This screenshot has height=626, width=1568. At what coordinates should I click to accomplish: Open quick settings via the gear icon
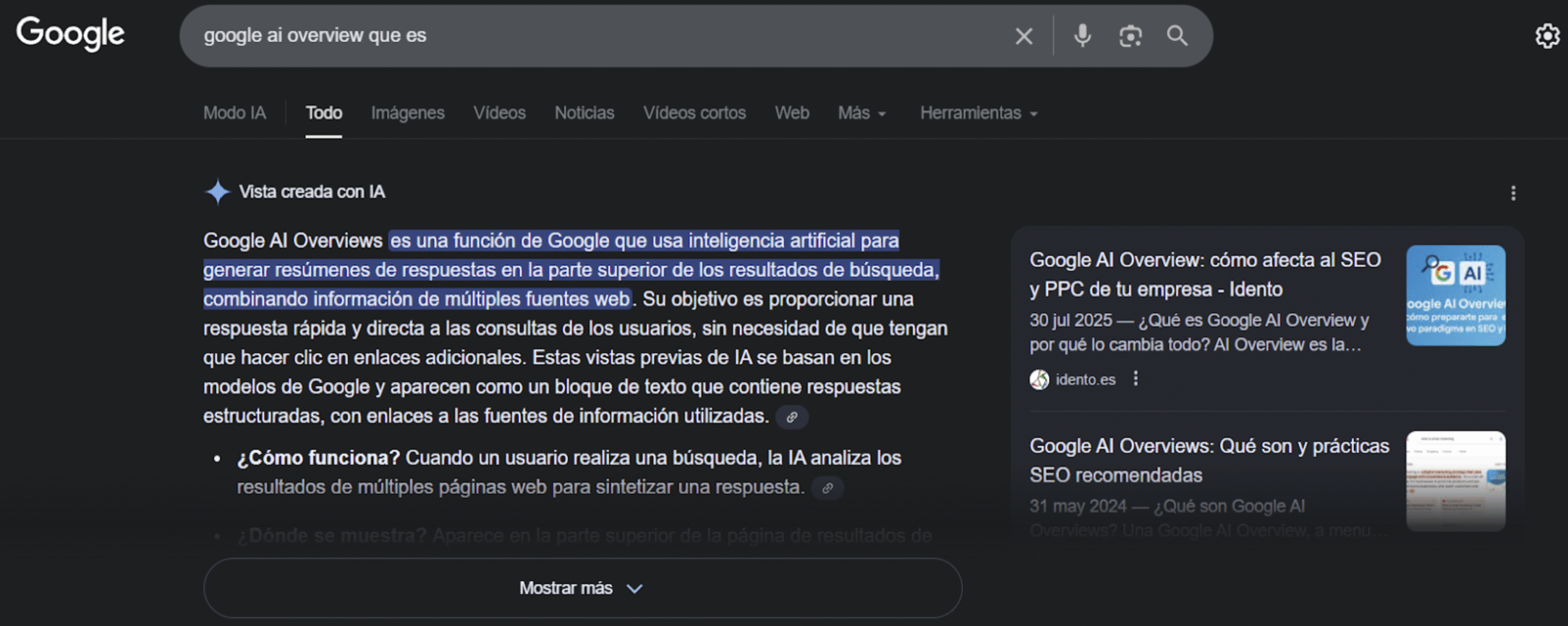(1548, 36)
